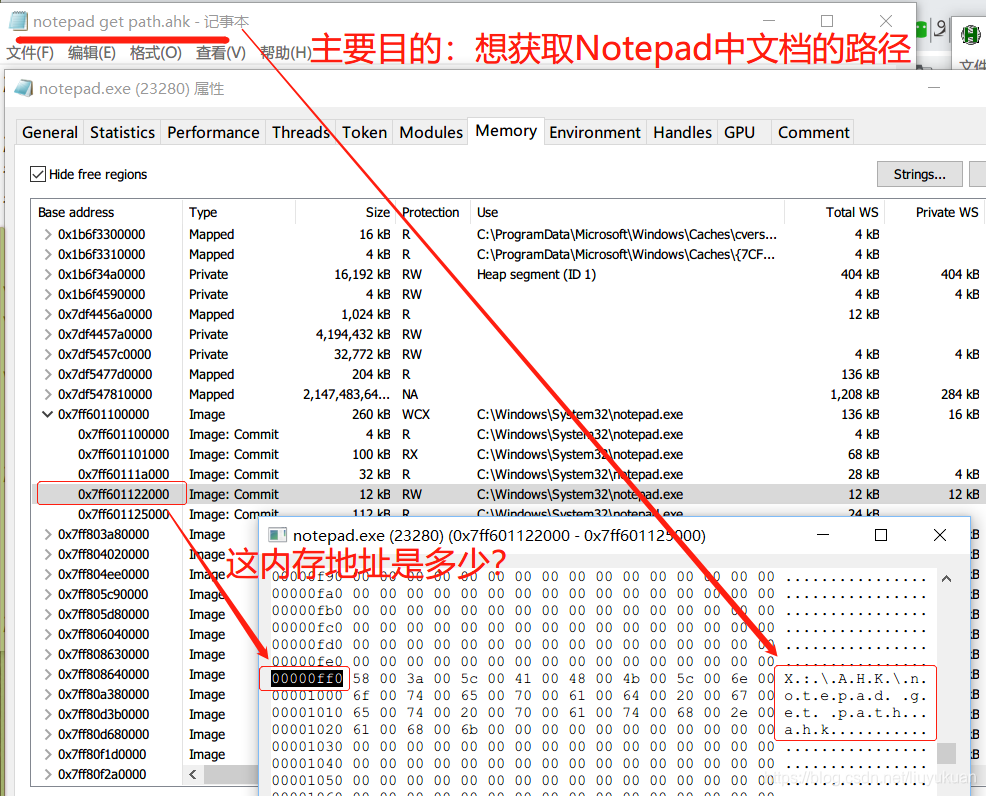Click 4,194,432 kB size cell
The height and width of the screenshot is (796, 986).
[353, 334]
